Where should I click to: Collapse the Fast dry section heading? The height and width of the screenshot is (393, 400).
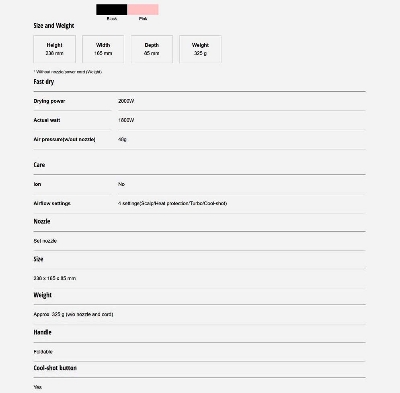[44, 82]
